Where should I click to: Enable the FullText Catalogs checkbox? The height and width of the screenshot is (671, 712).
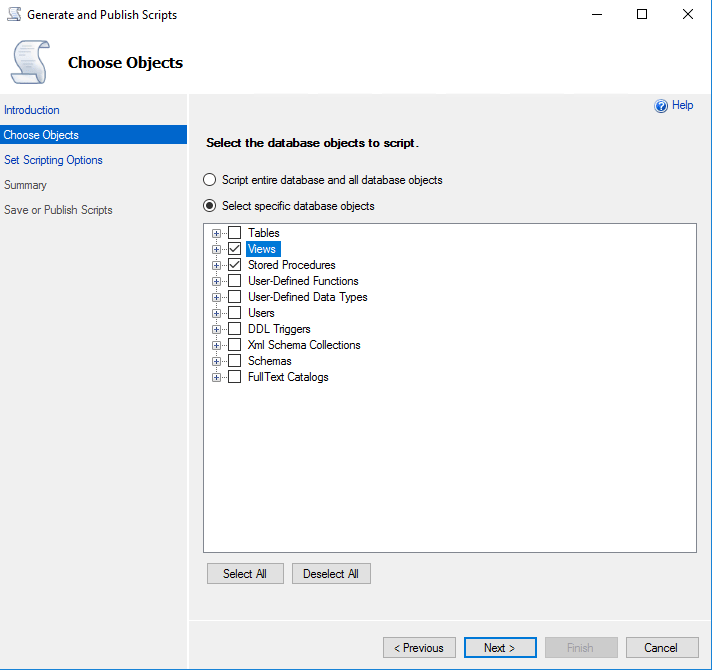point(235,377)
